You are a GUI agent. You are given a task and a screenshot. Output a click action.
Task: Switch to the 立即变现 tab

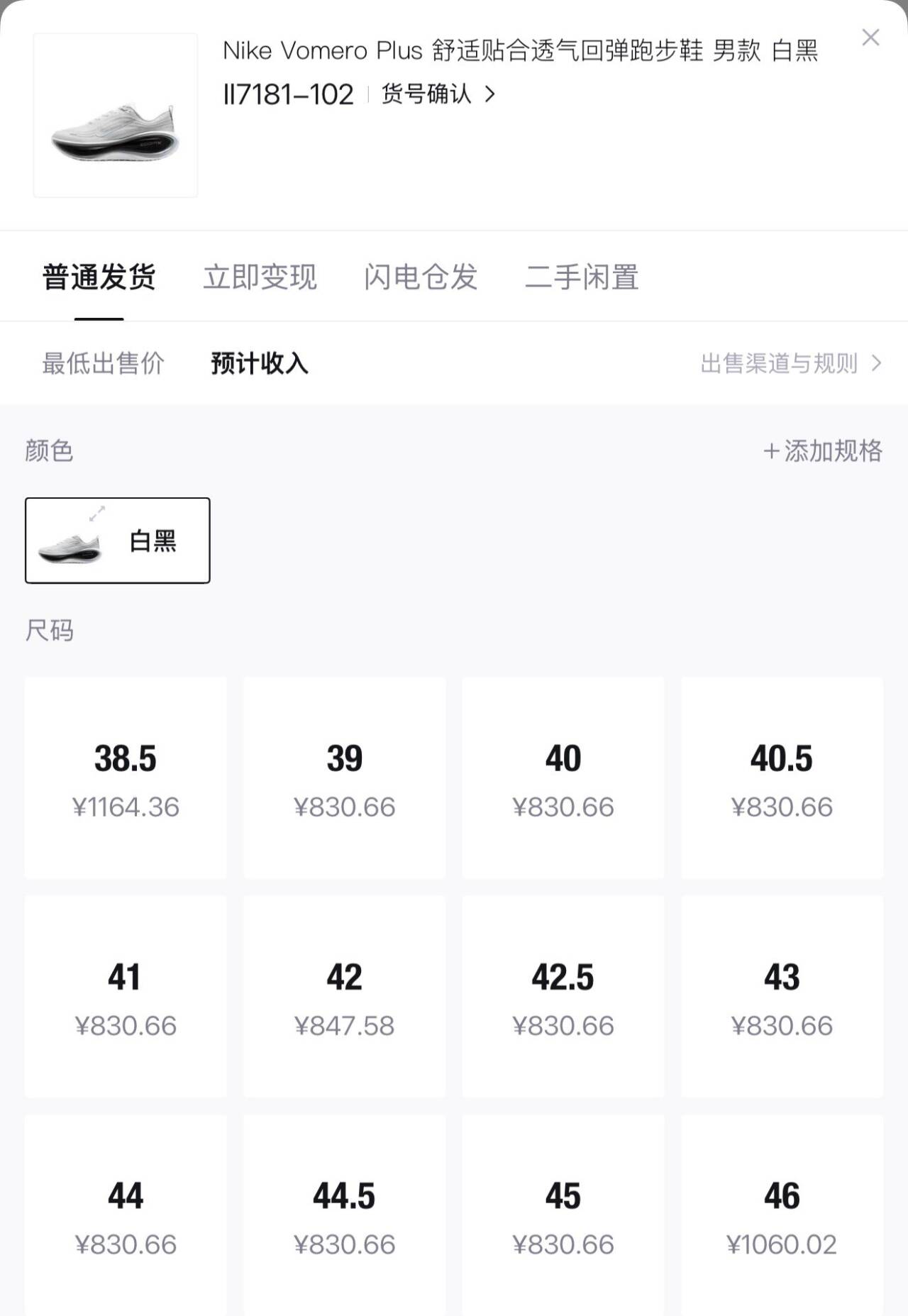260,277
